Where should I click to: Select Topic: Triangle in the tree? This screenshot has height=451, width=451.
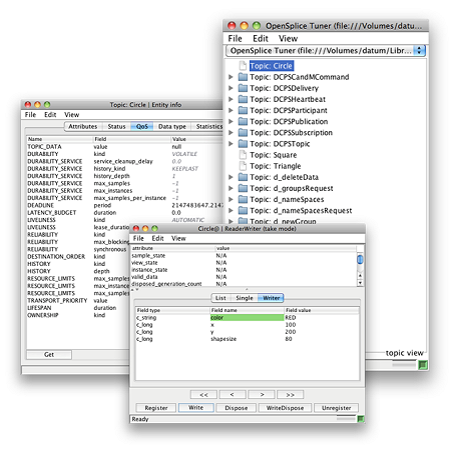(x=275, y=166)
